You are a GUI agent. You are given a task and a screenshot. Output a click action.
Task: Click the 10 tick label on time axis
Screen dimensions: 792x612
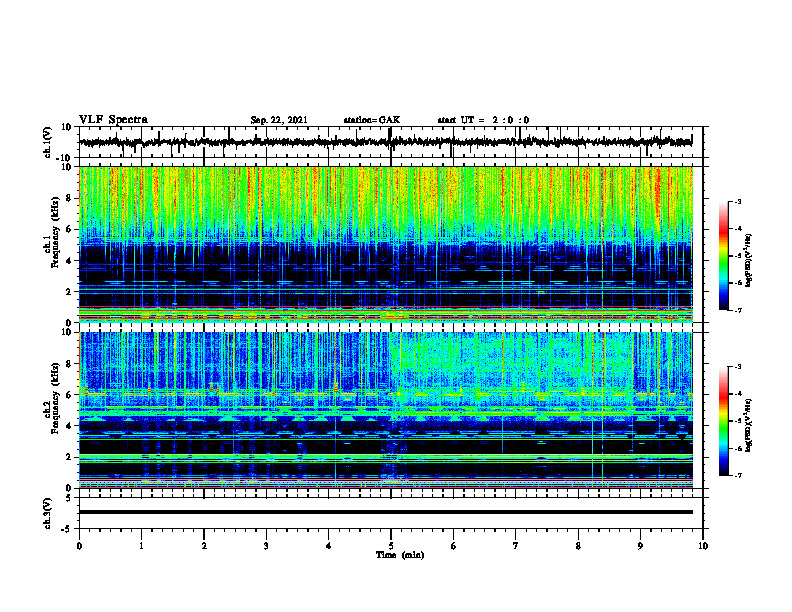[703, 546]
